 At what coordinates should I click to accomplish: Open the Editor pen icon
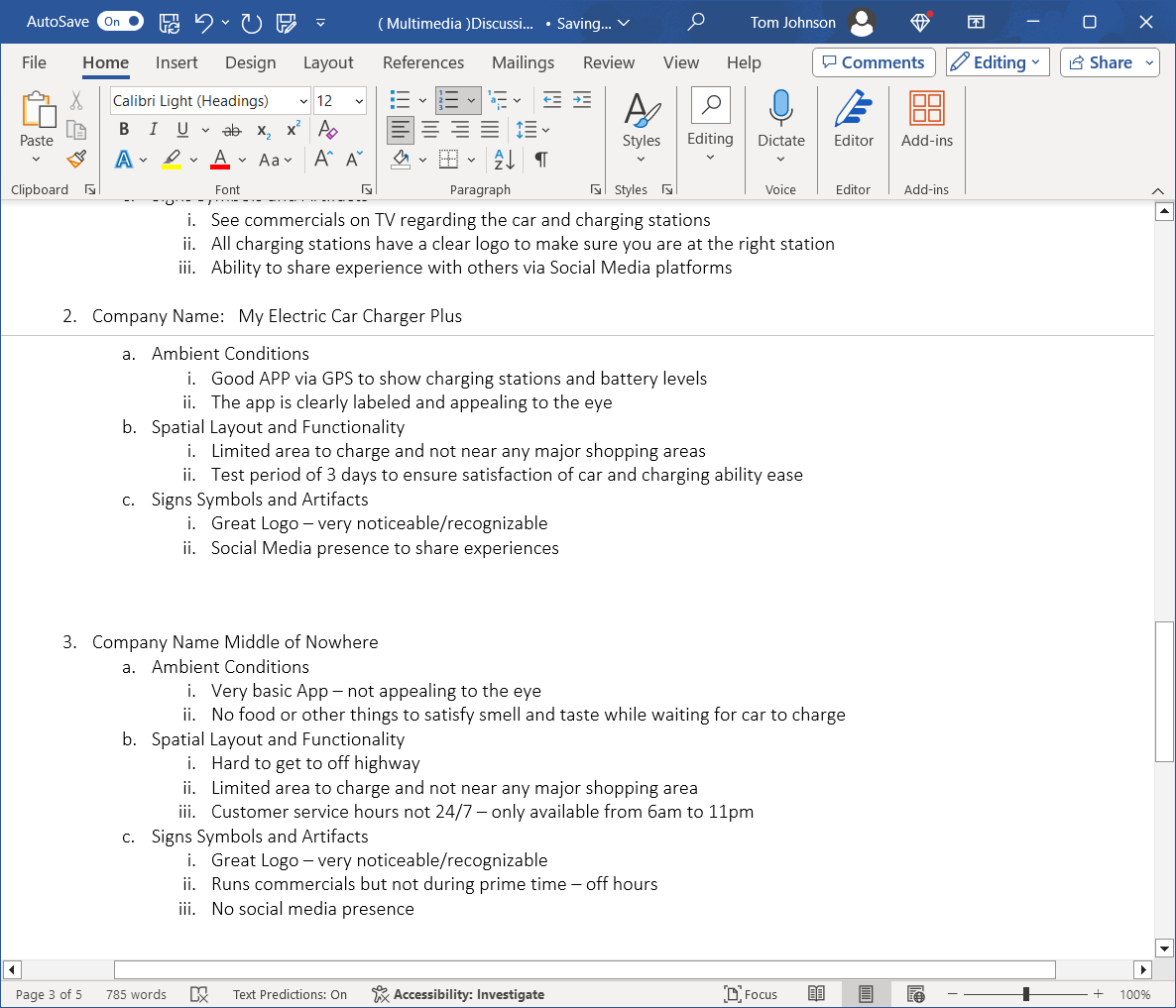854,109
